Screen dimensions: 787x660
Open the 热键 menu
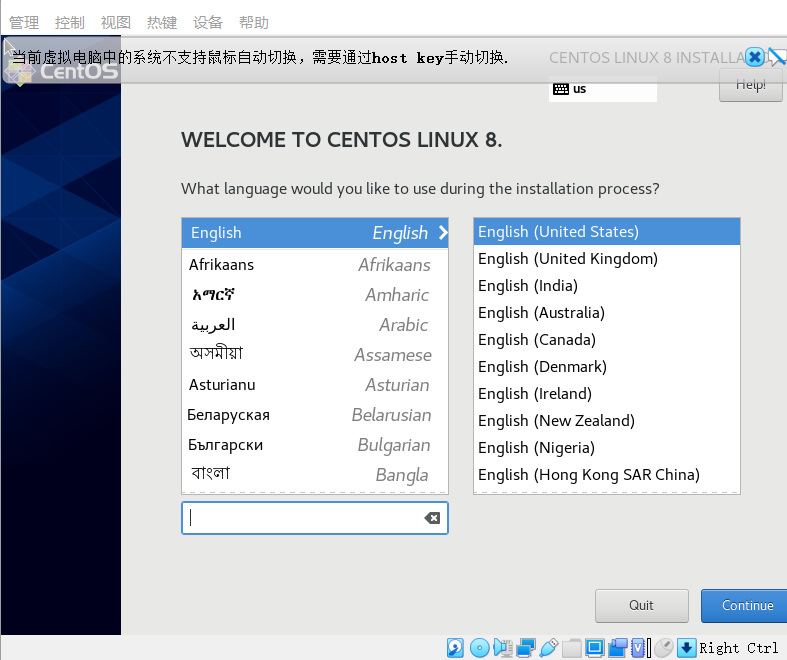(x=162, y=23)
